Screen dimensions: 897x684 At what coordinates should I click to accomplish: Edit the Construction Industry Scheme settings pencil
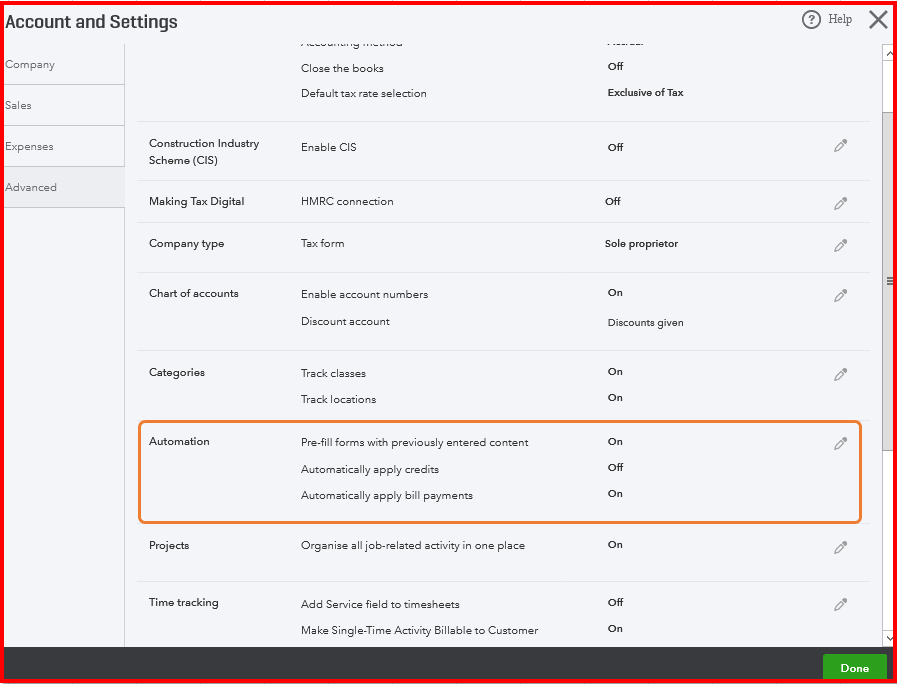click(x=840, y=146)
